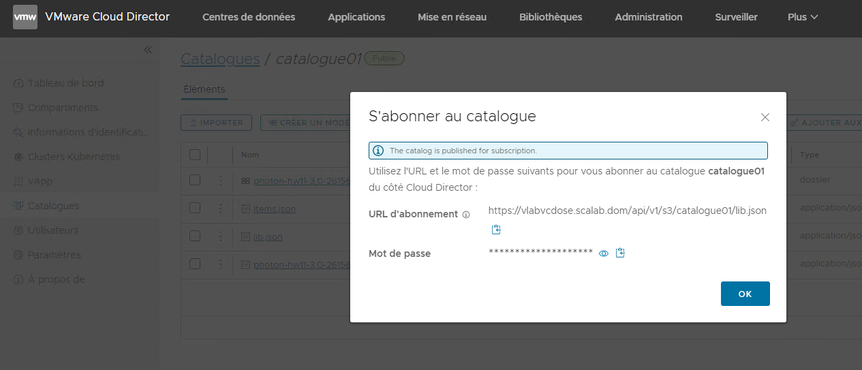Collapse the sidebar with double chevron
This screenshot has width=862, height=370.
pos(148,50)
